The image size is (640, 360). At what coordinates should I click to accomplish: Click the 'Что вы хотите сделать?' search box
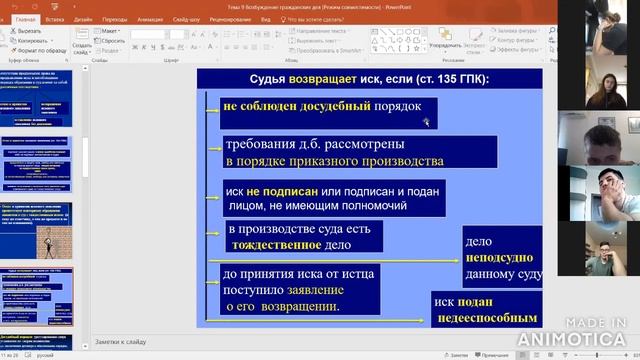(313, 20)
